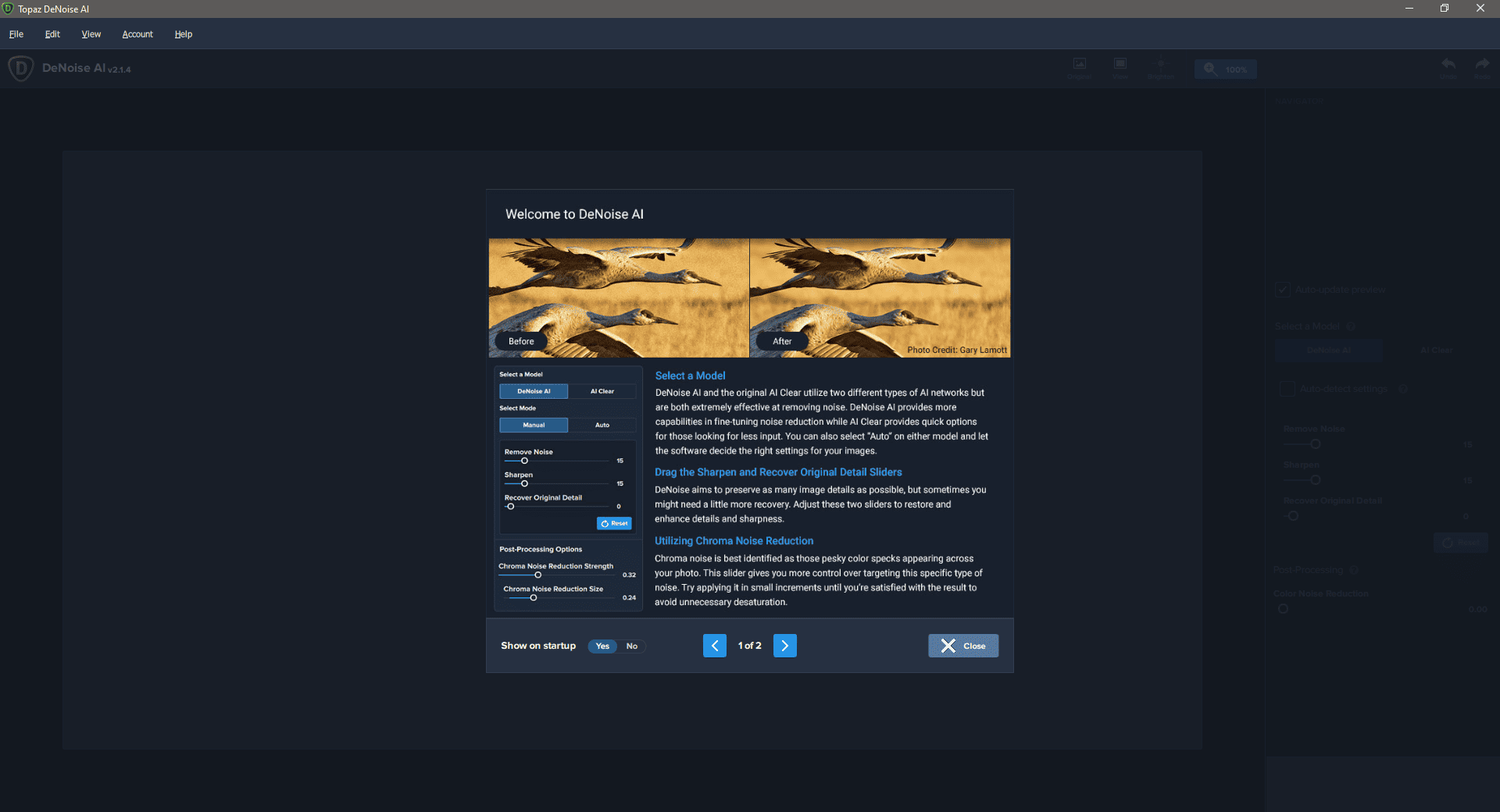Minimize the Topaz DeNoise AI window
The image size is (1500, 812).
pyautogui.click(x=1409, y=9)
